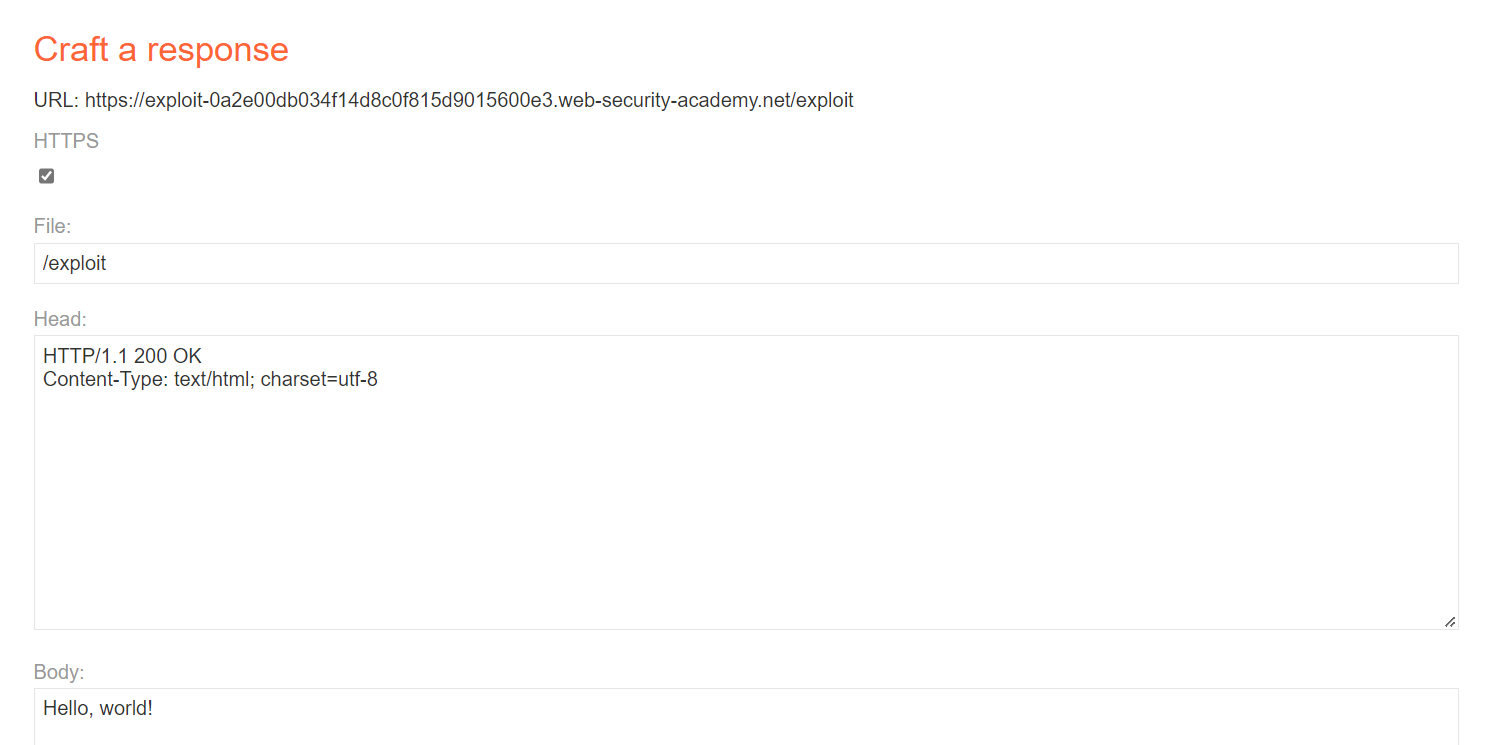Click the resize grip on the Head textarea
The width and height of the screenshot is (1495, 745).
[x=1451, y=622]
